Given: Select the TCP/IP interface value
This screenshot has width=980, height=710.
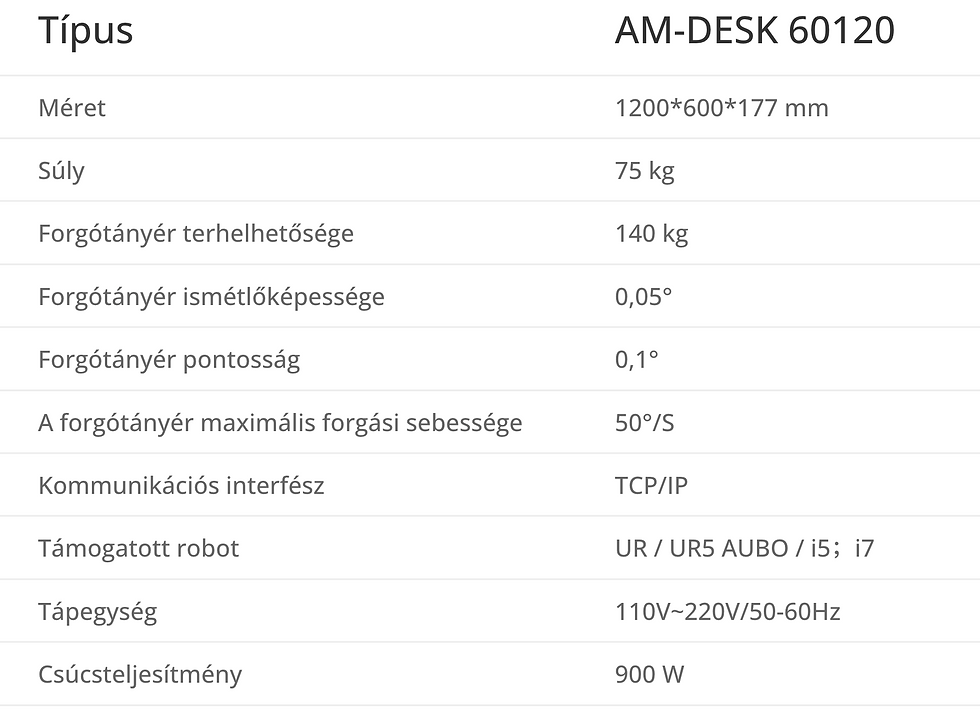Looking at the screenshot, I should pos(651,486).
